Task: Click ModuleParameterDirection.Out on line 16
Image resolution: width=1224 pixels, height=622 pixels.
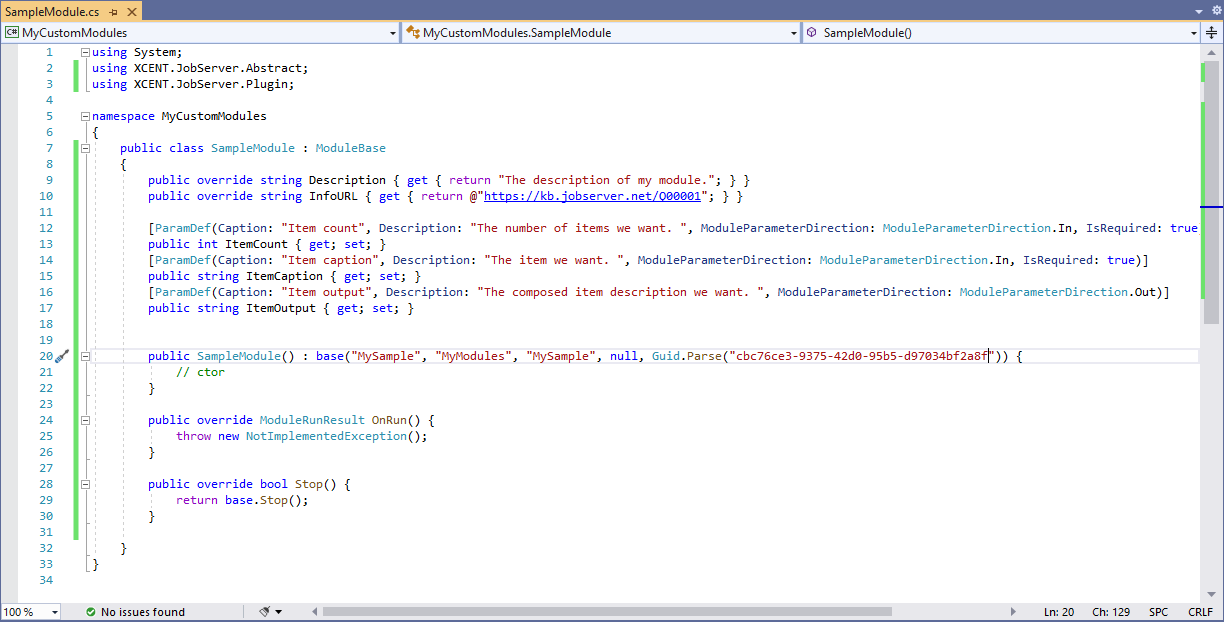Action: pyautogui.click(x=1060, y=292)
